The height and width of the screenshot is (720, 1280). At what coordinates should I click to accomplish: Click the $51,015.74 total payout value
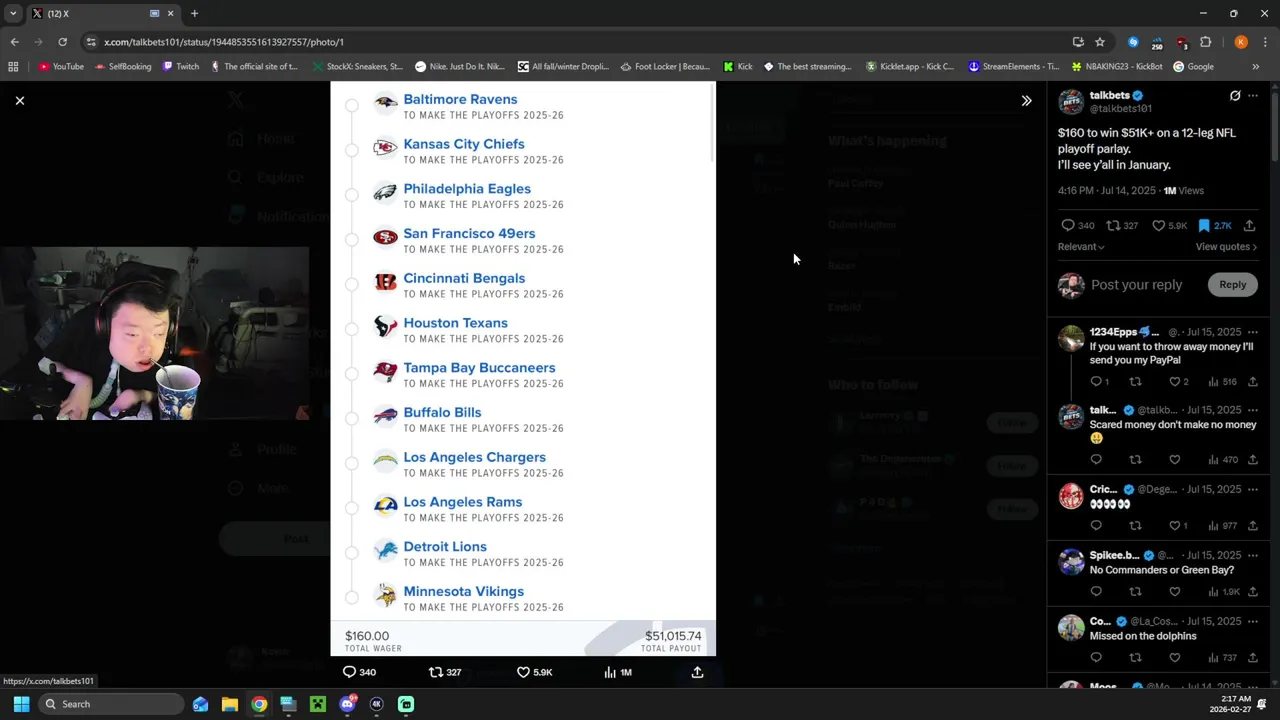(673, 636)
